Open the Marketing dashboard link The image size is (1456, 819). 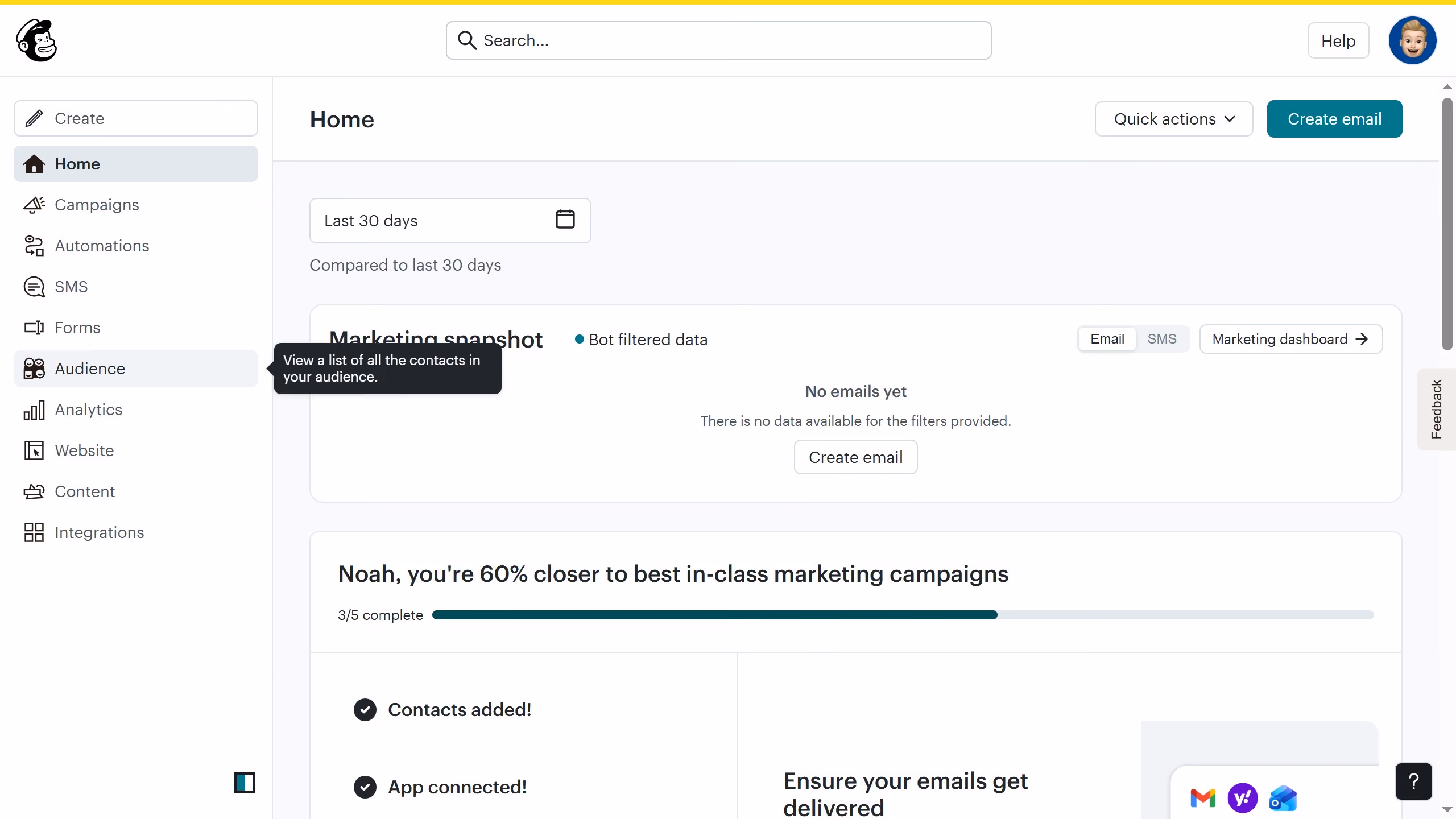click(x=1290, y=339)
